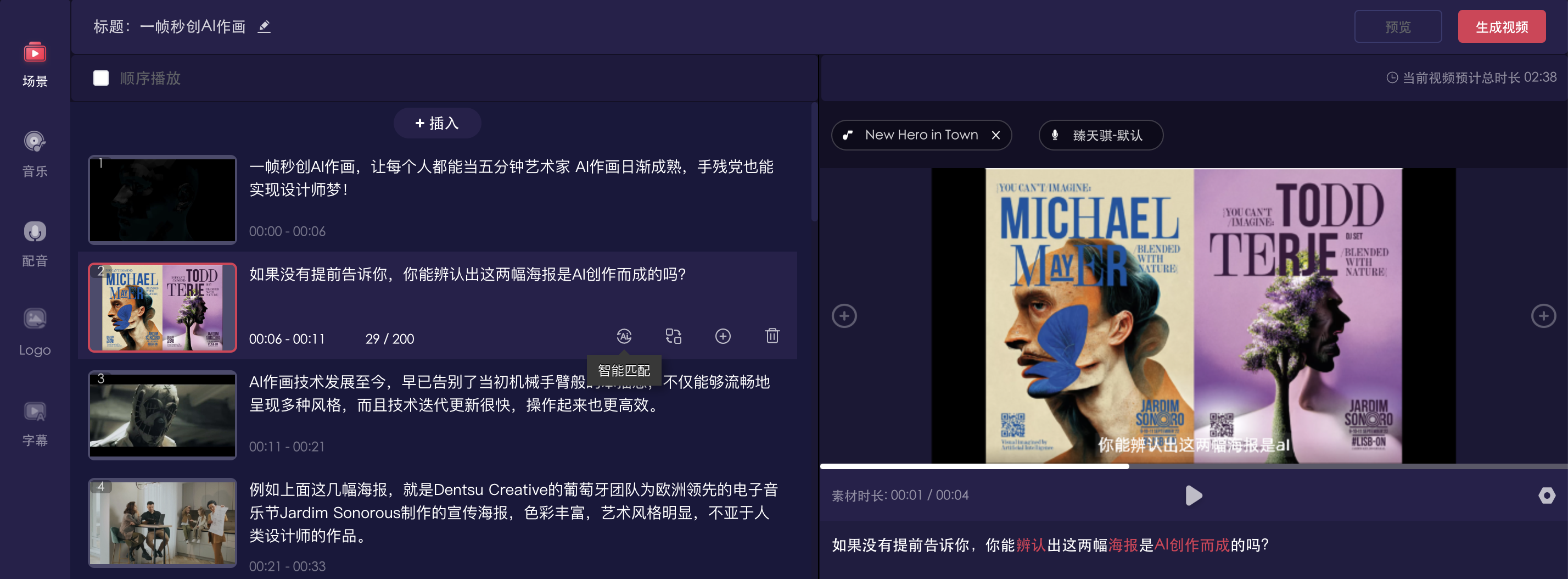Click the replace material icon in scene 2
Viewport: 1568px width, 579px height.
pyautogui.click(x=673, y=336)
